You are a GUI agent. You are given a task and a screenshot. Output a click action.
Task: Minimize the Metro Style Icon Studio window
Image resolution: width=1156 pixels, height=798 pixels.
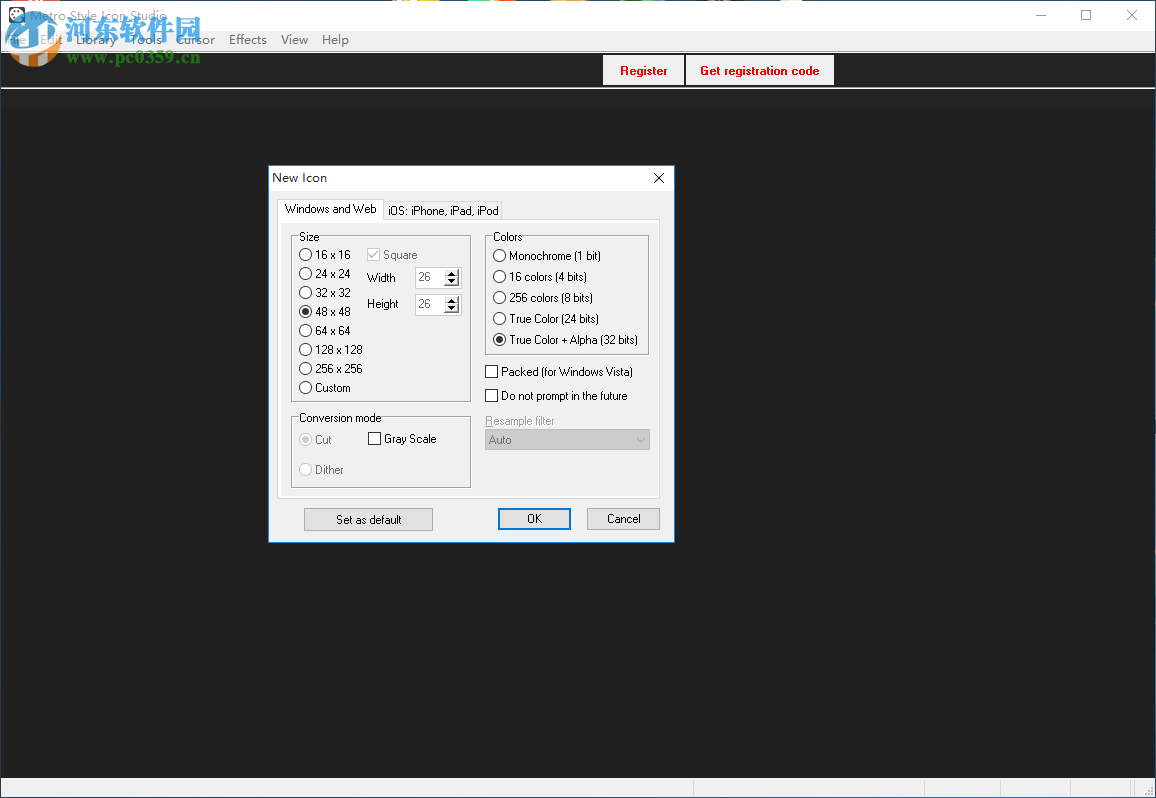tap(1041, 15)
